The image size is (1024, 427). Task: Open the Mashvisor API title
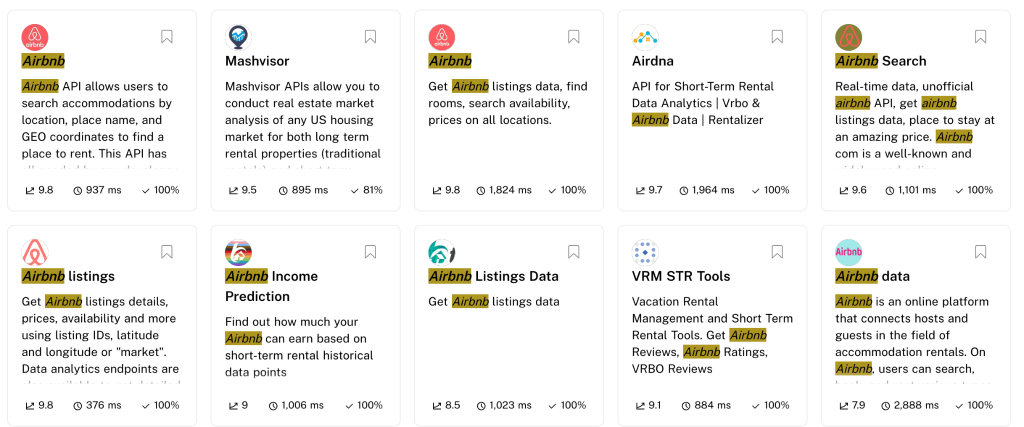coord(257,61)
